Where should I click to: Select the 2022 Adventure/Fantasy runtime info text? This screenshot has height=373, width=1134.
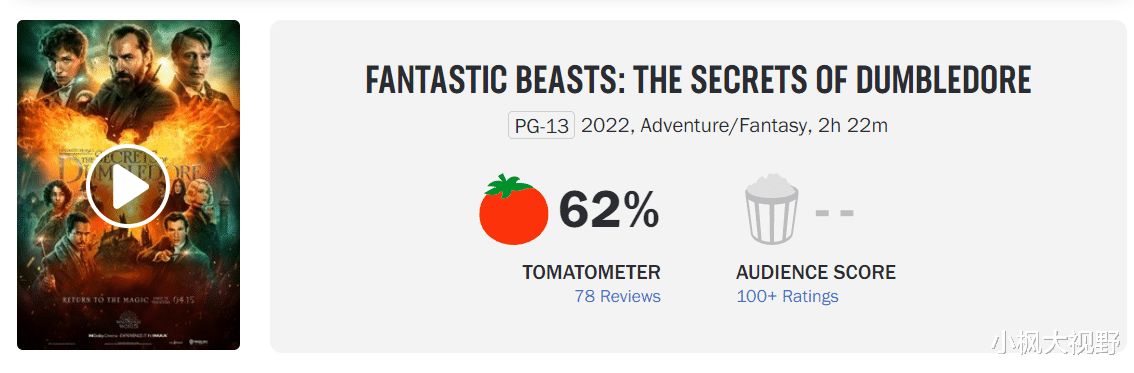coord(735,126)
